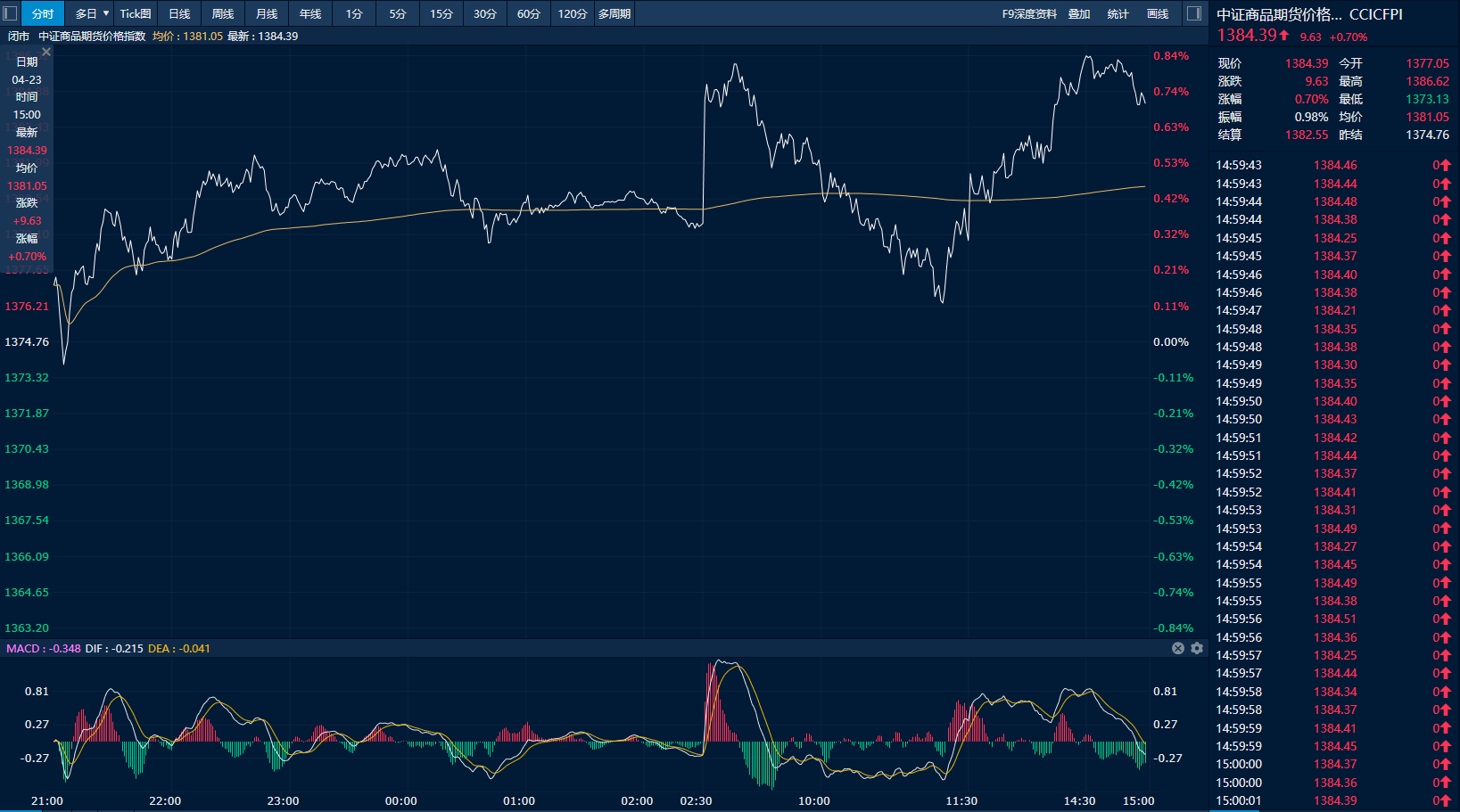Switch to the Tick图 view
Image resolution: width=1460 pixels, height=812 pixels.
(136, 13)
